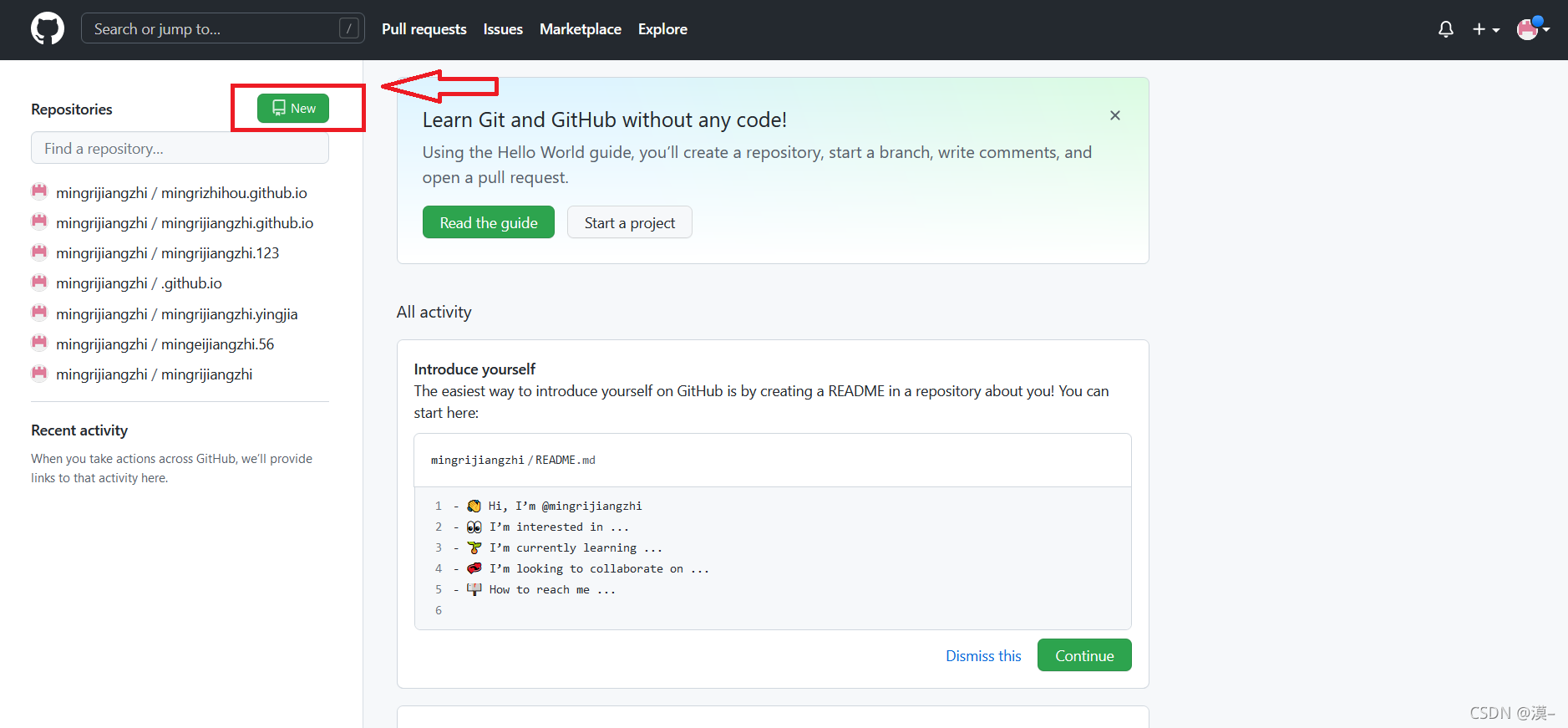
Task: Open repository mingrijiangzhi.yingjia
Action: click(x=176, y=314)
